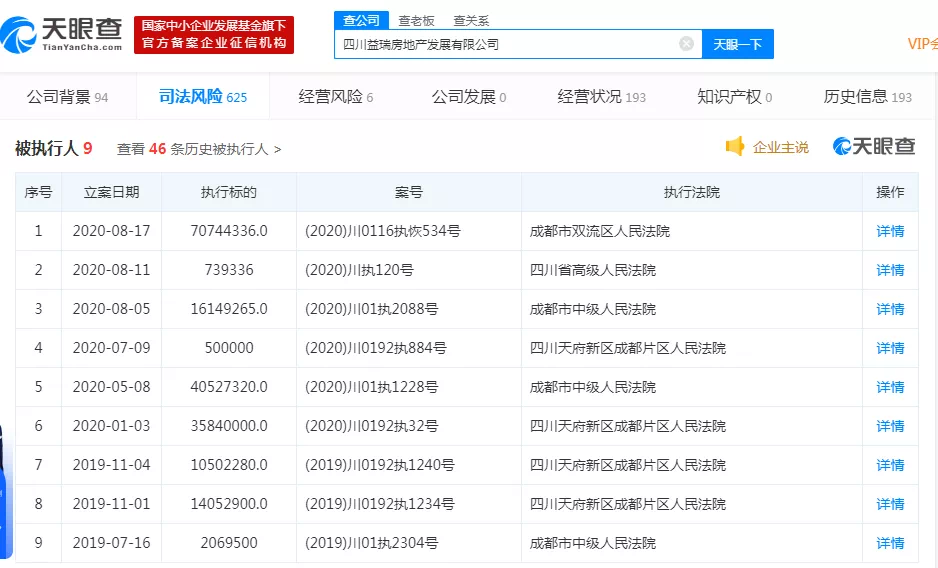Click case number (2019)川01执2304号
Screen dimensions: 938x568
pyautogui.click(x=371, y=543)
